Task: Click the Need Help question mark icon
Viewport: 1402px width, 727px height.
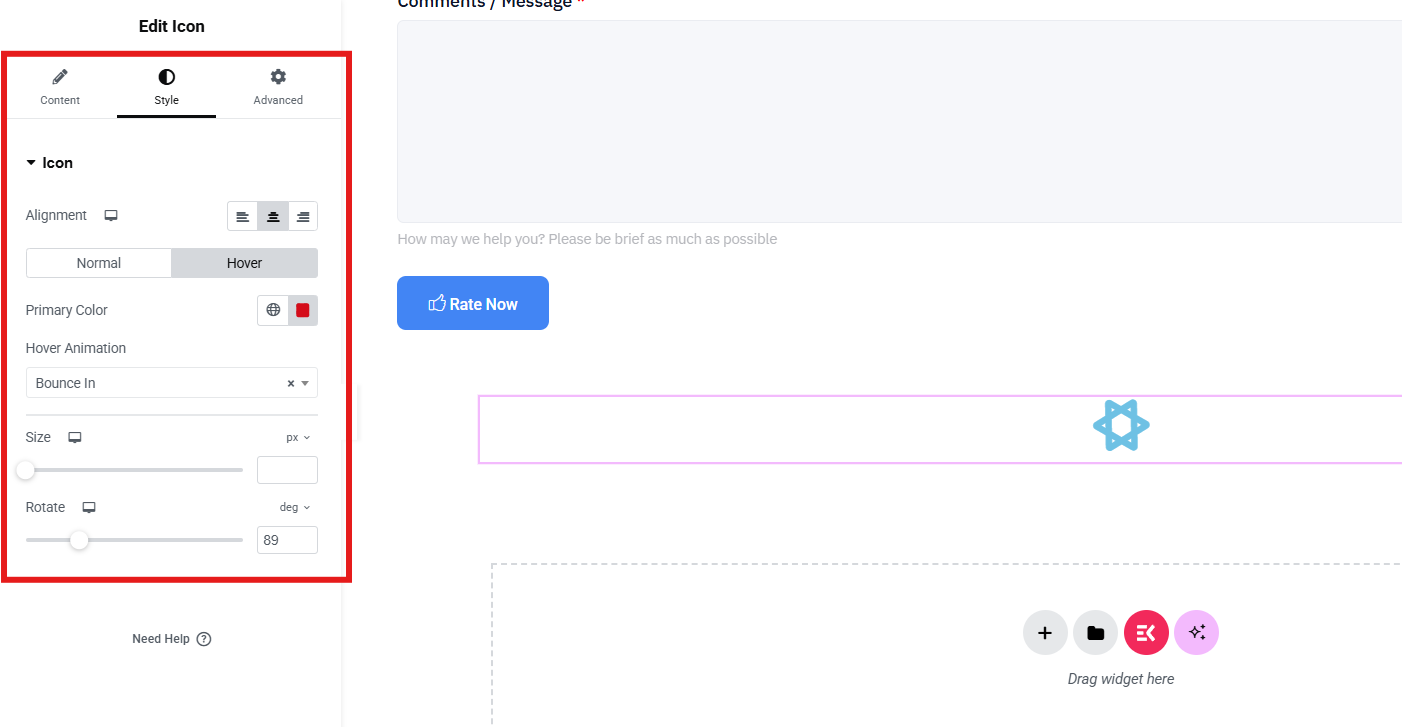Action: point(204,639)
